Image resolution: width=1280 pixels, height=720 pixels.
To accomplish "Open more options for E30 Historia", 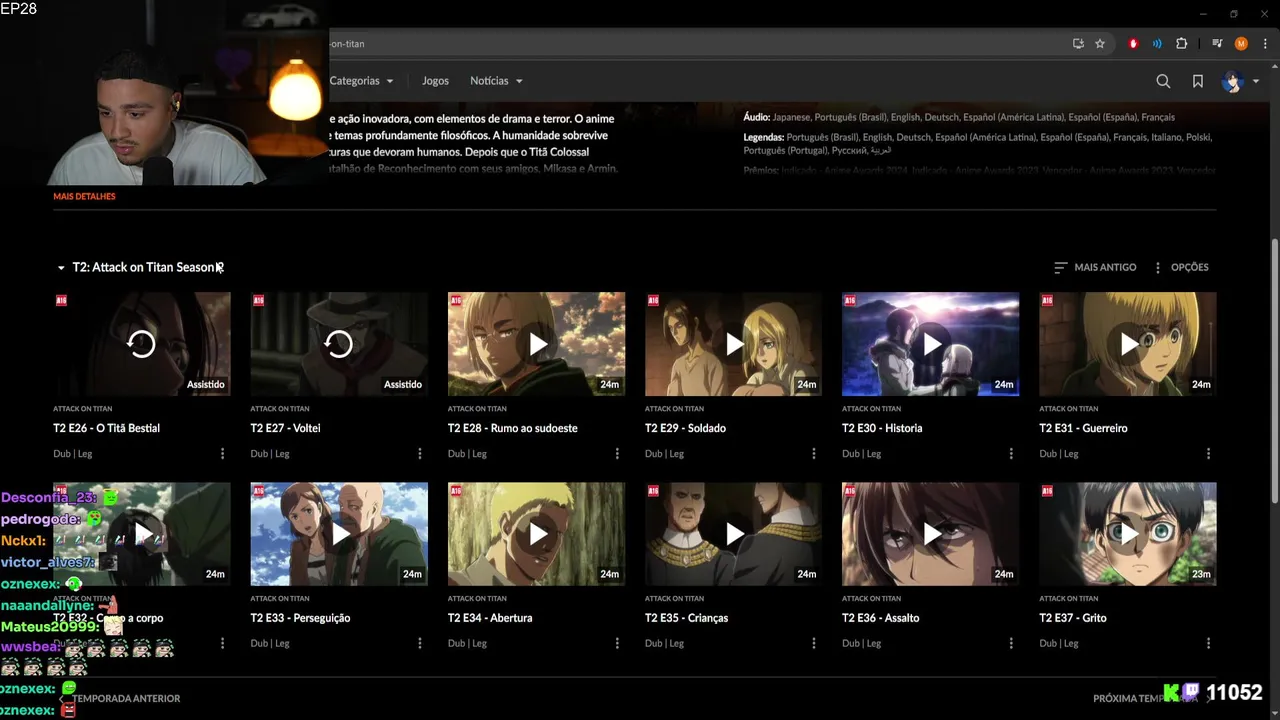I will pyautogui.click(x=1011, y=454).
